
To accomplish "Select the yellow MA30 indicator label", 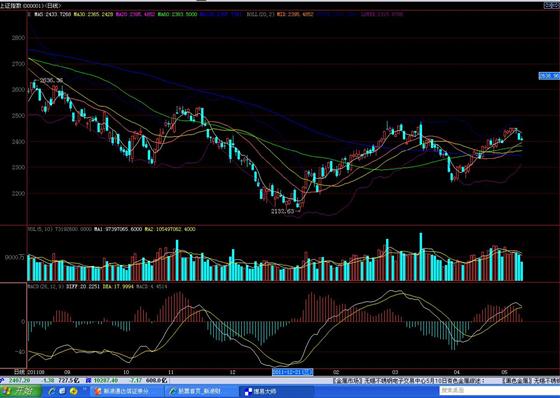I will [x=94, y=14].
